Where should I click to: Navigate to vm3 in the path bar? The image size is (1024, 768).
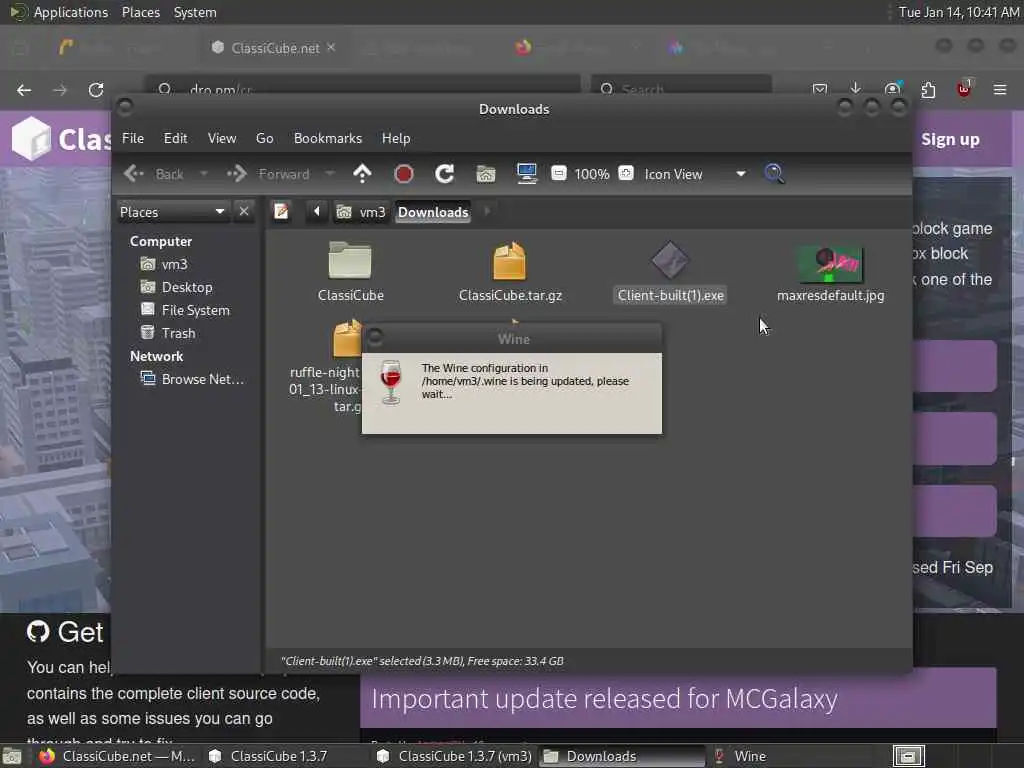361,212
